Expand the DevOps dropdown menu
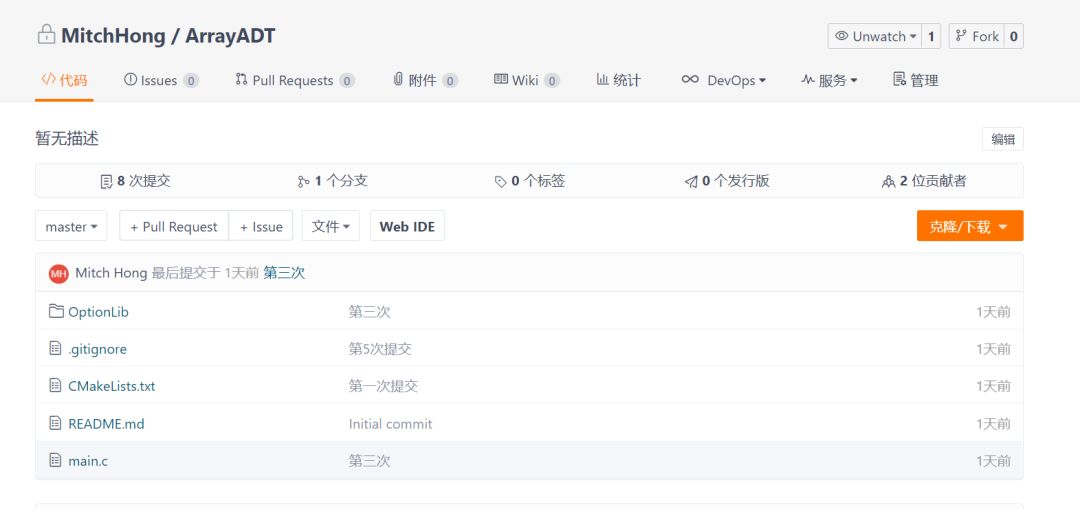The image size is (1080, 509). click(723, 80)
